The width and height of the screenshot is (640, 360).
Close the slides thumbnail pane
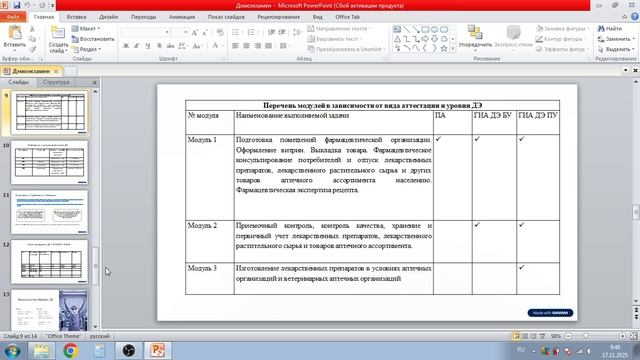[x=95, y=82]
